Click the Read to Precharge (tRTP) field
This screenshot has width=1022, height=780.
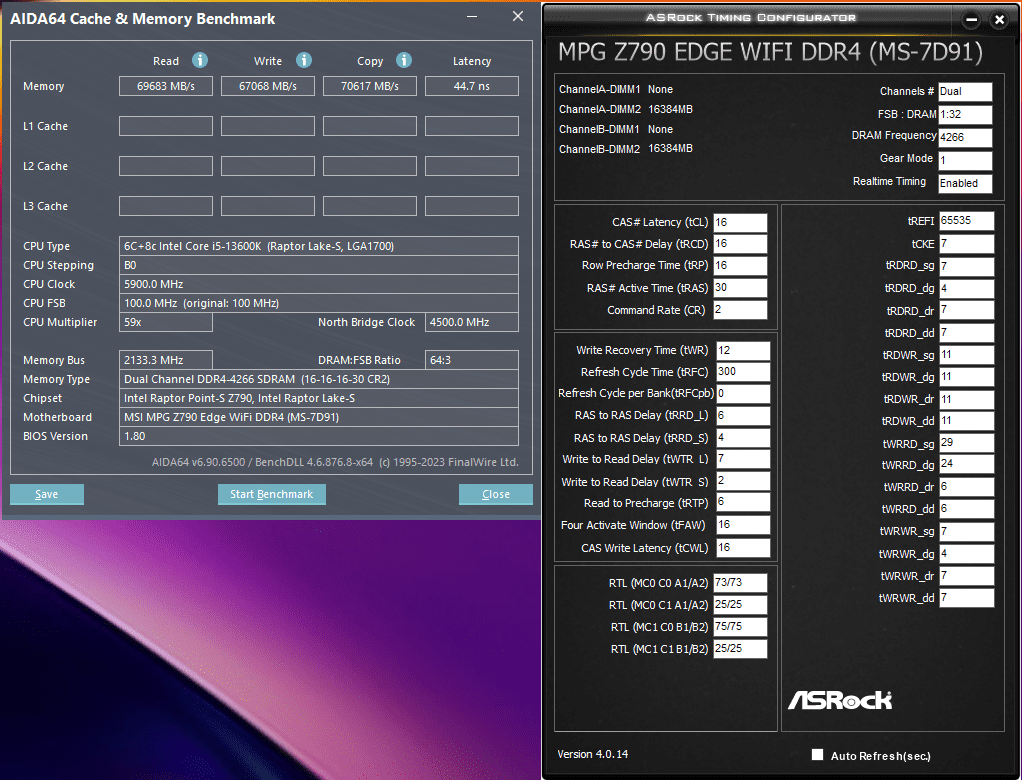point(743,502)
